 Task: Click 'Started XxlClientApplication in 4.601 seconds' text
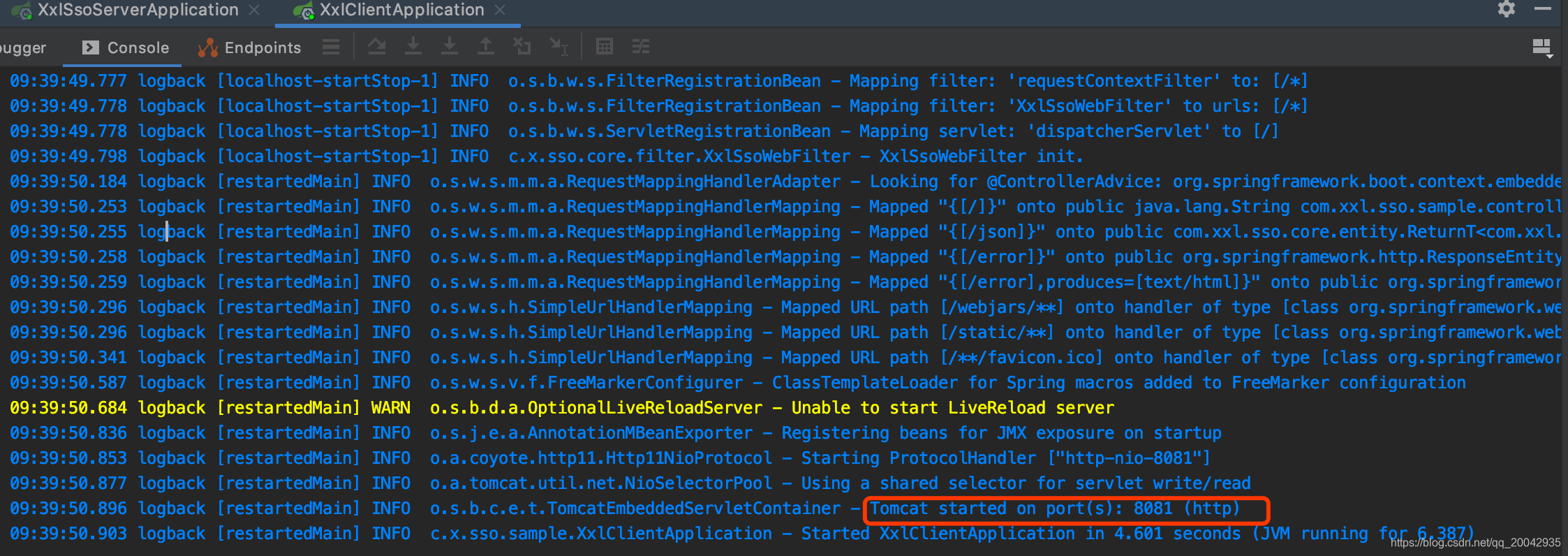tap(1021, 534)
